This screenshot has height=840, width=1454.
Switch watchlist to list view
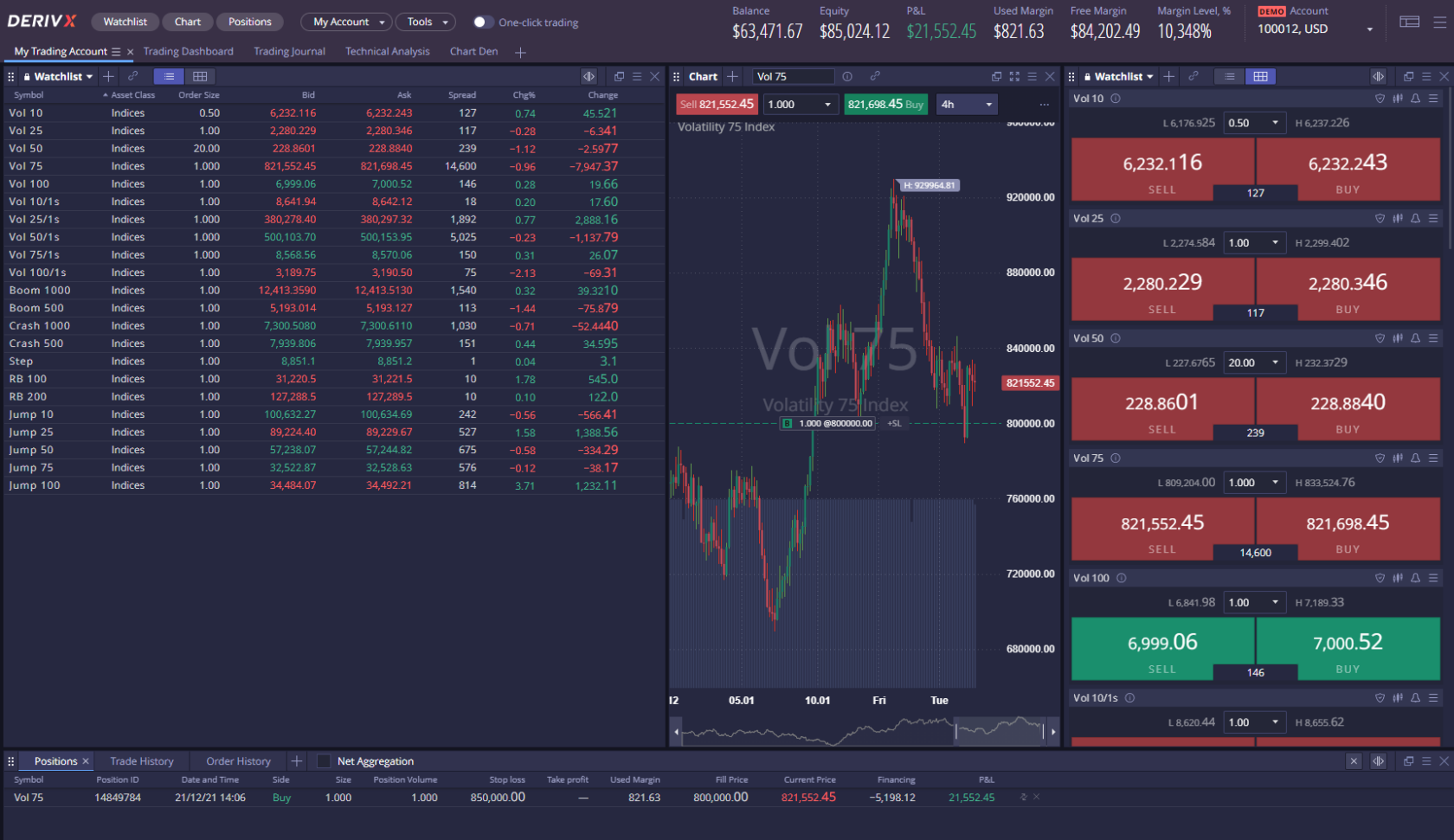pos(1228,76)
